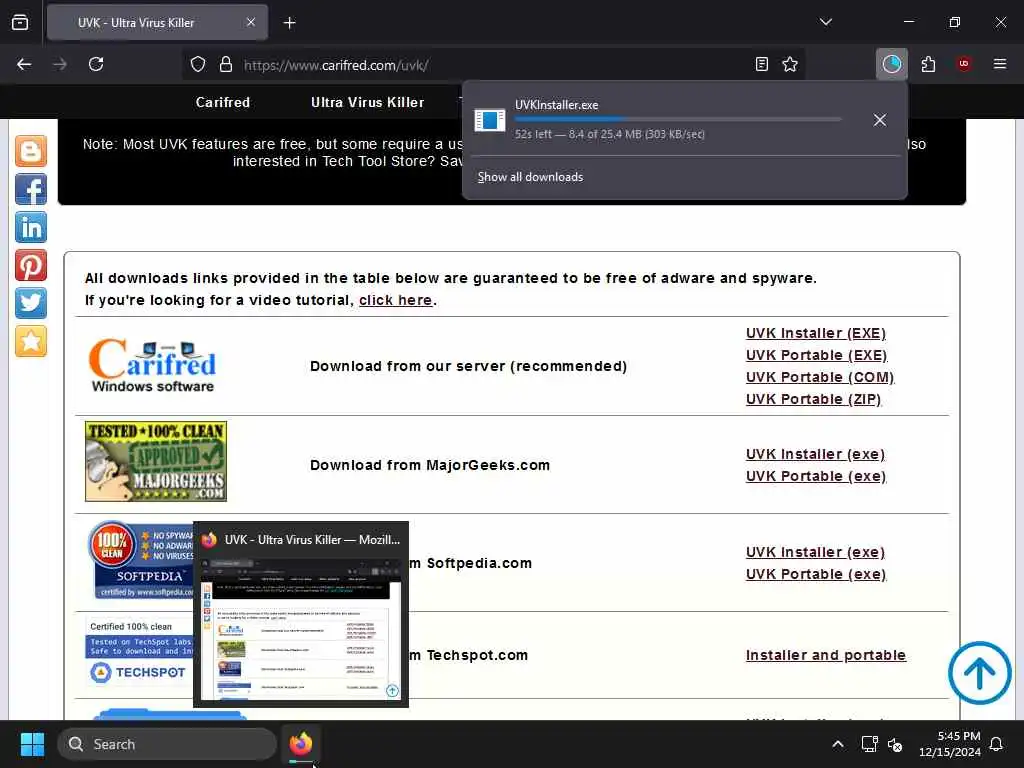Go back to the previous page

coord(24,64)
